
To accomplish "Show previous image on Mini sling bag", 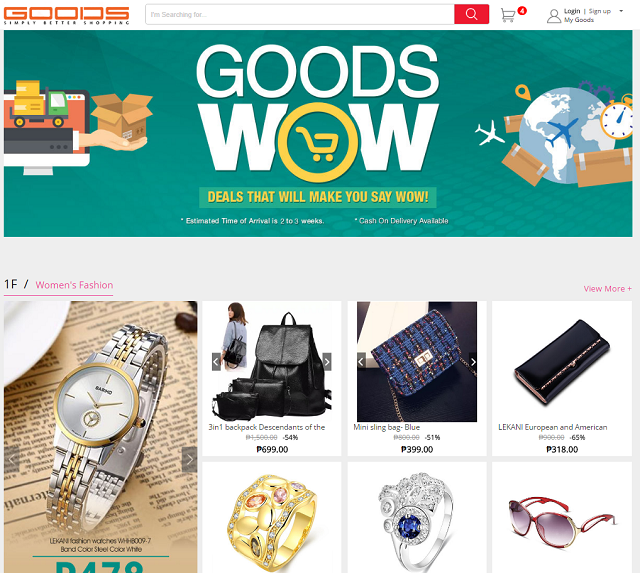I will [361, 362].
